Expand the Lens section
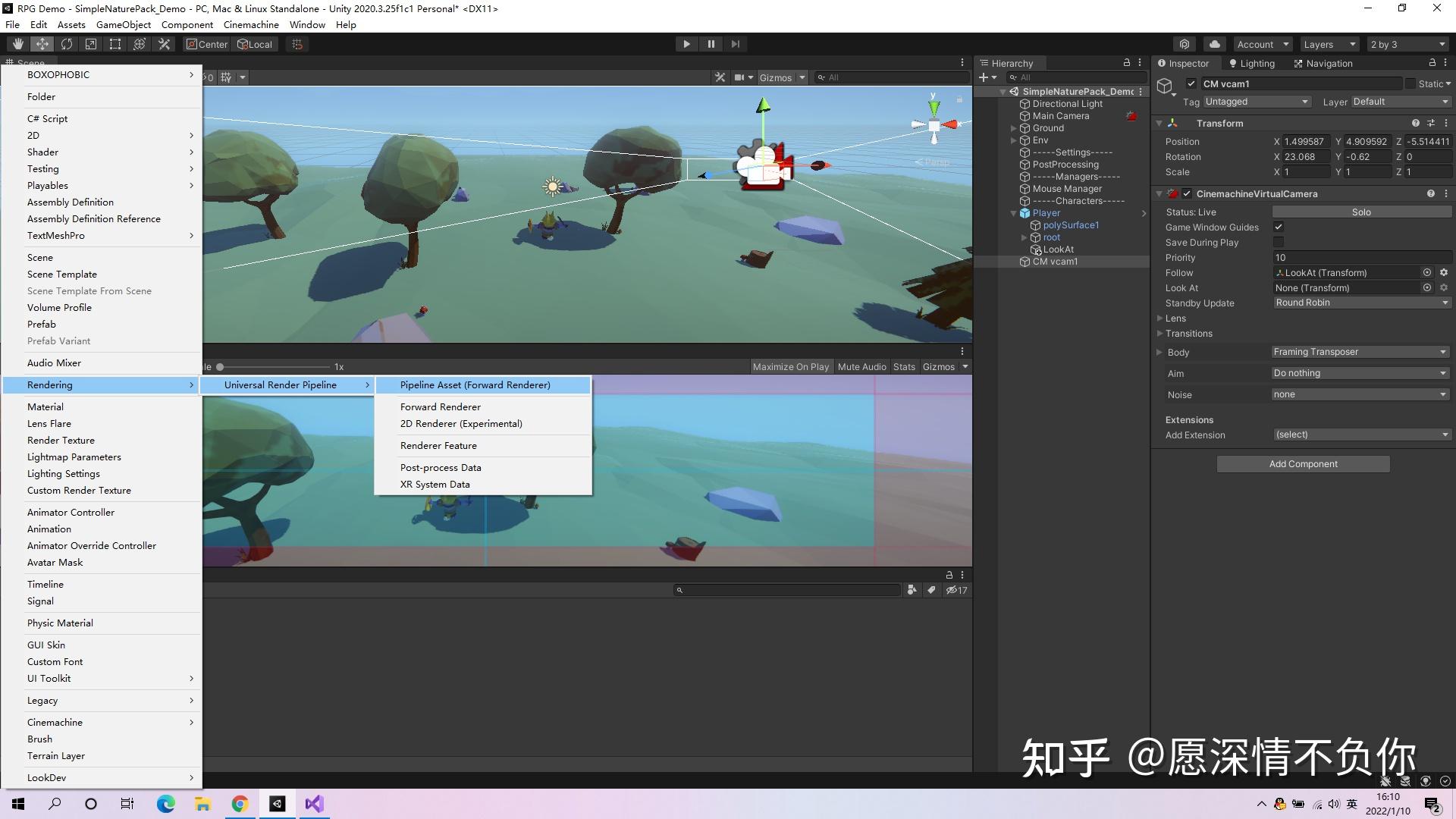Viewport: 1456px width, 819px height. [x=1159, y=318]
